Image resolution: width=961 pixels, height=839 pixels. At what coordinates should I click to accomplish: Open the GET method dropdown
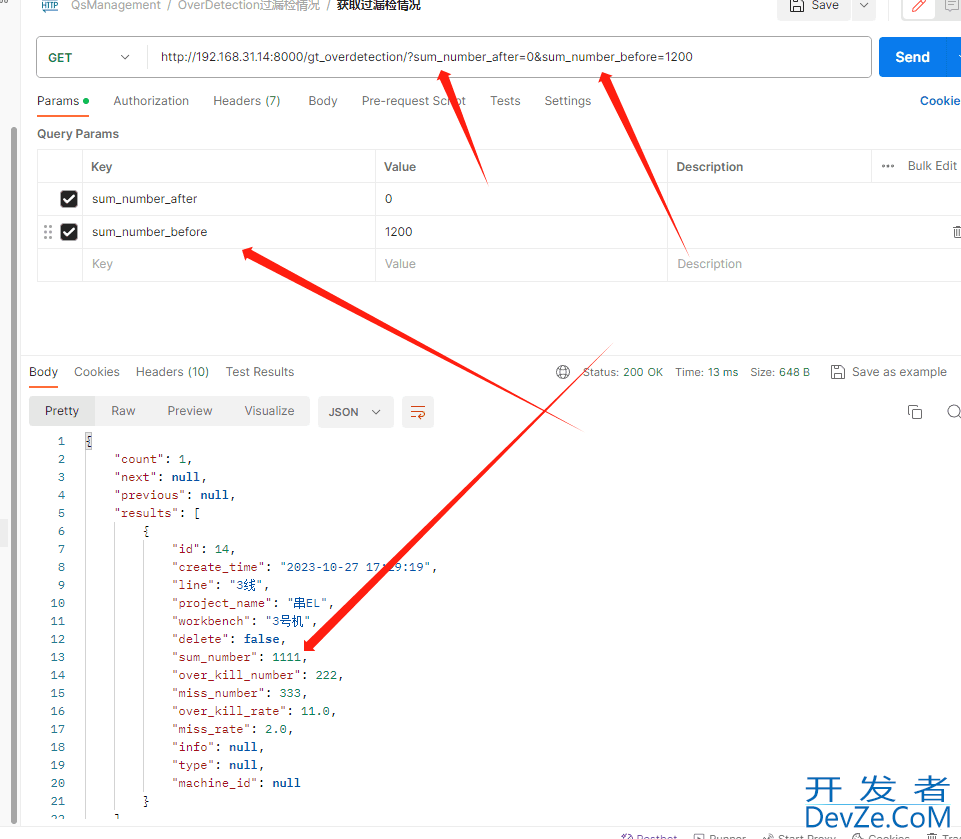pos(89,57)
